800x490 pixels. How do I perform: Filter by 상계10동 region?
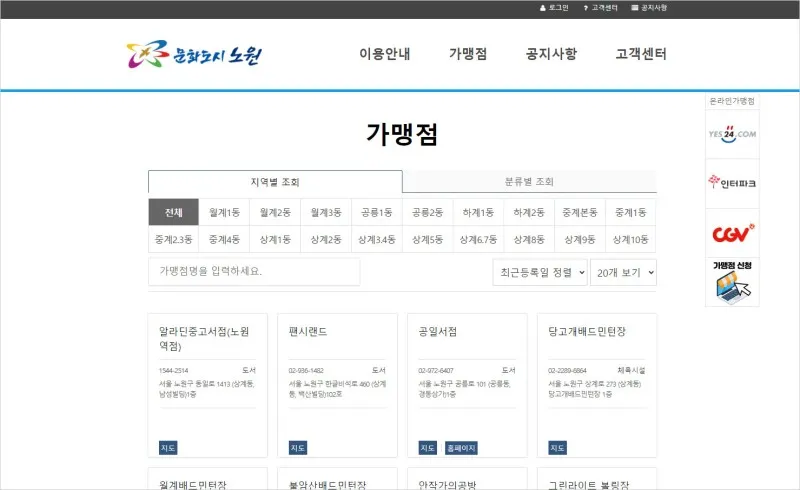pyautogui.click(x=631, y=240)
